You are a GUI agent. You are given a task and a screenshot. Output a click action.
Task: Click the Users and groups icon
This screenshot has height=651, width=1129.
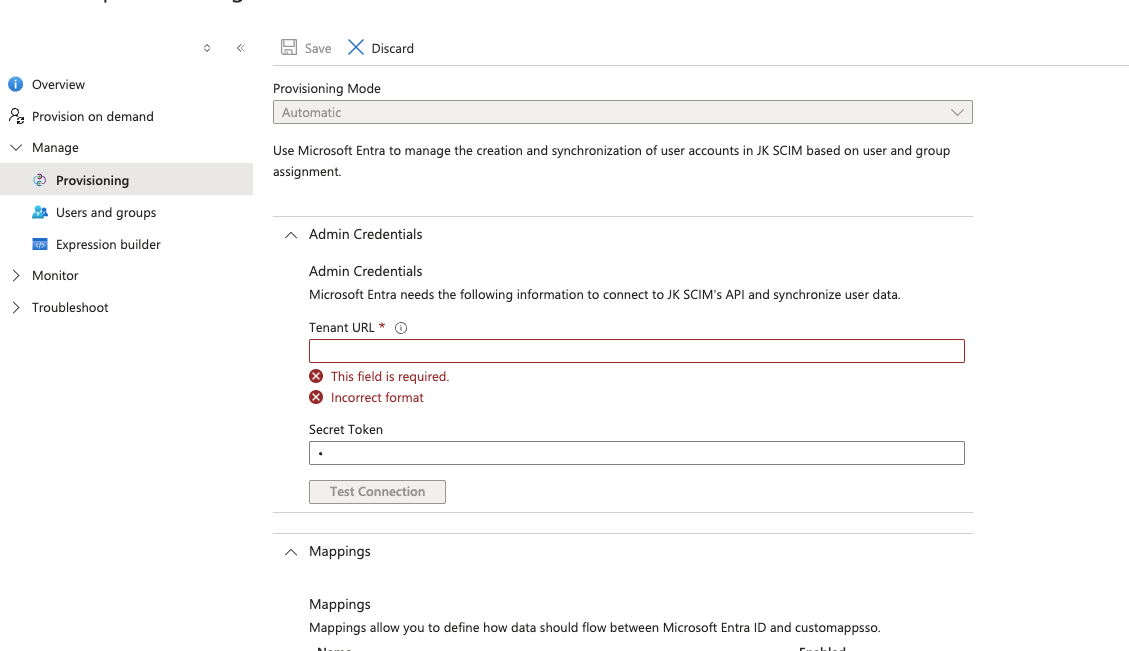click(x=40, y=212)
